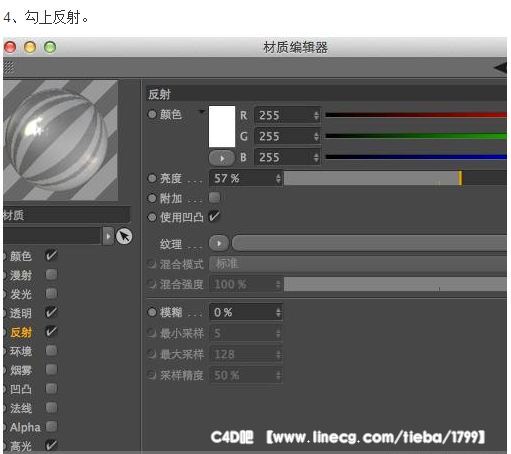Open the material name dropdown arrow
511x454 pixels.
[108, 236]
